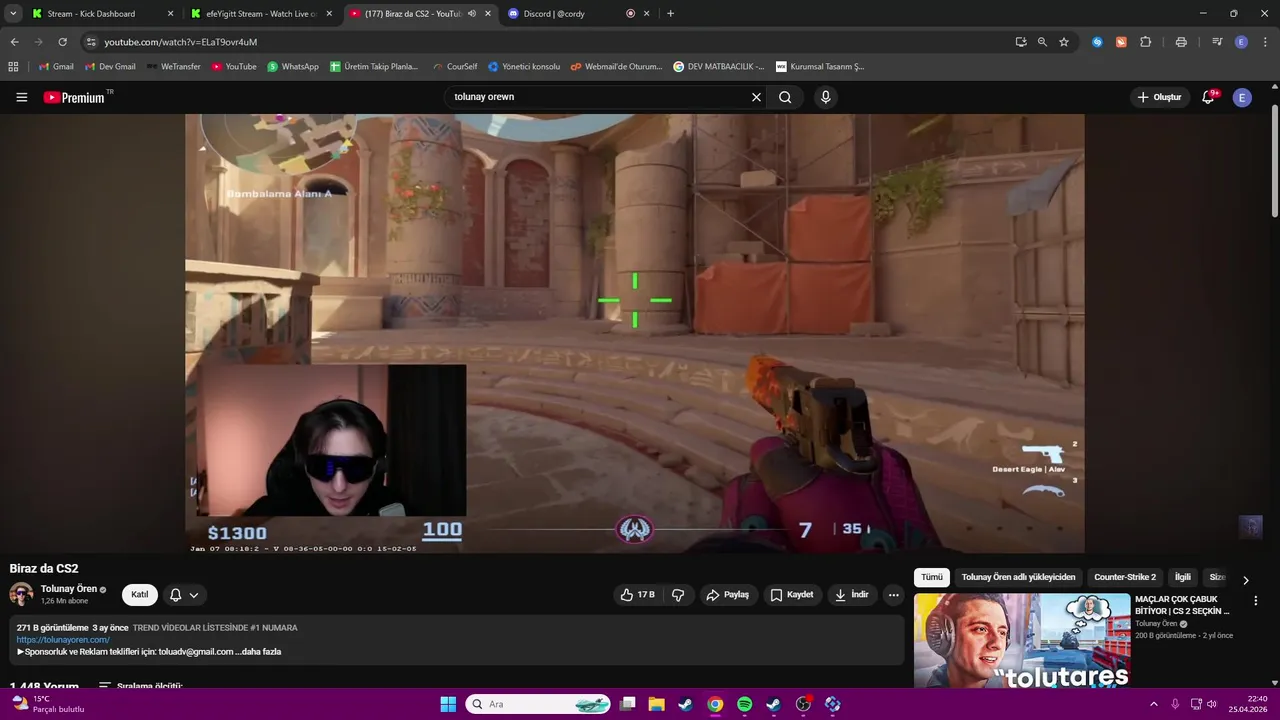Screen dimensions: 1280x720
Task: Reload the page in Chrome
Action: click(62, 42)
